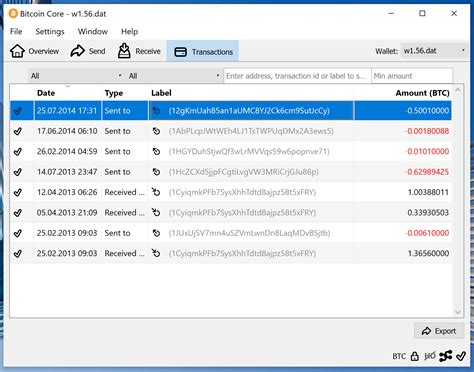Open the type filter All dropdown
The image size is (474, 372).
tap(174, 76)
